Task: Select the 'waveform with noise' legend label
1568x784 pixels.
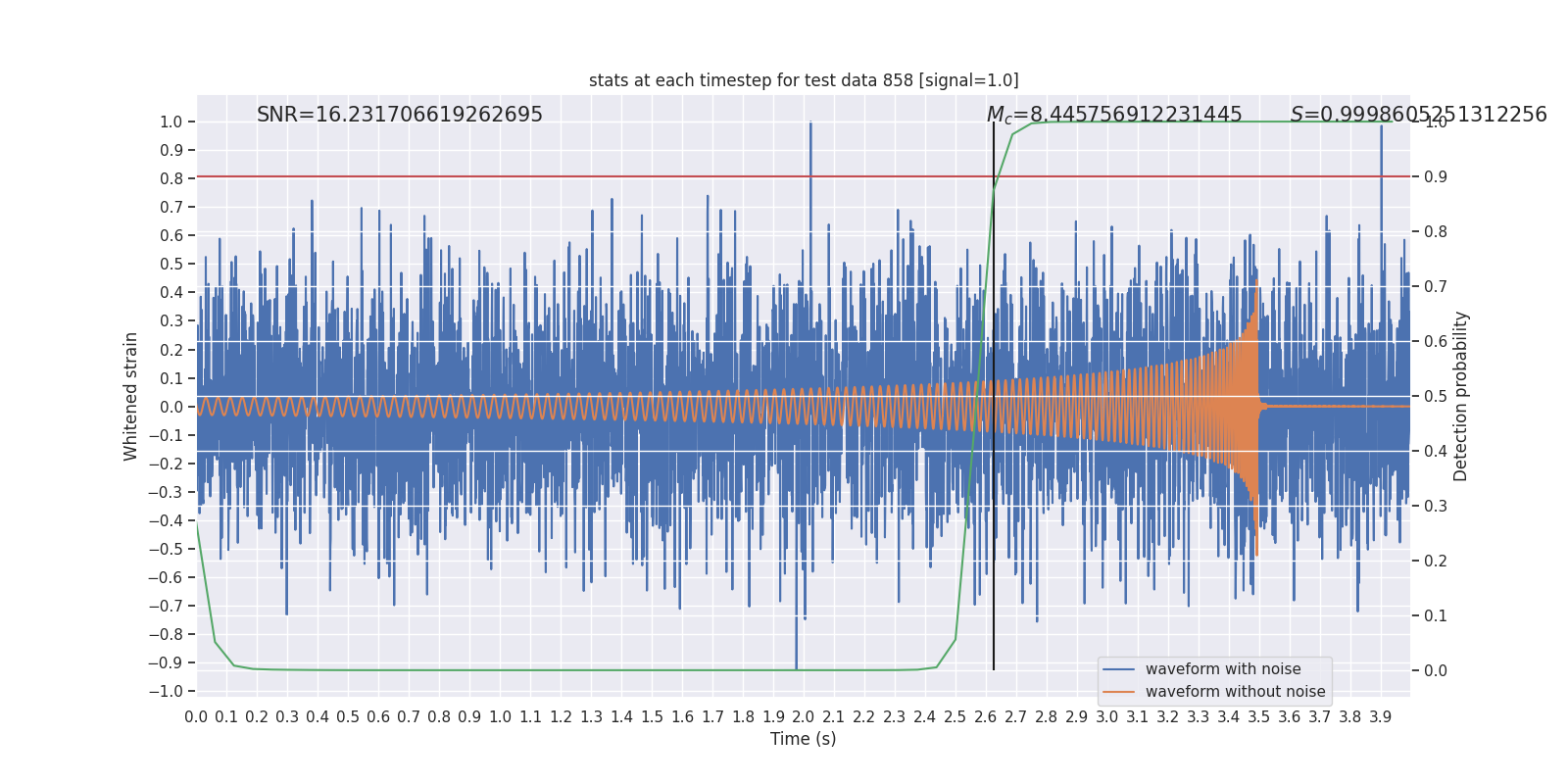Action: (1222, 669)
